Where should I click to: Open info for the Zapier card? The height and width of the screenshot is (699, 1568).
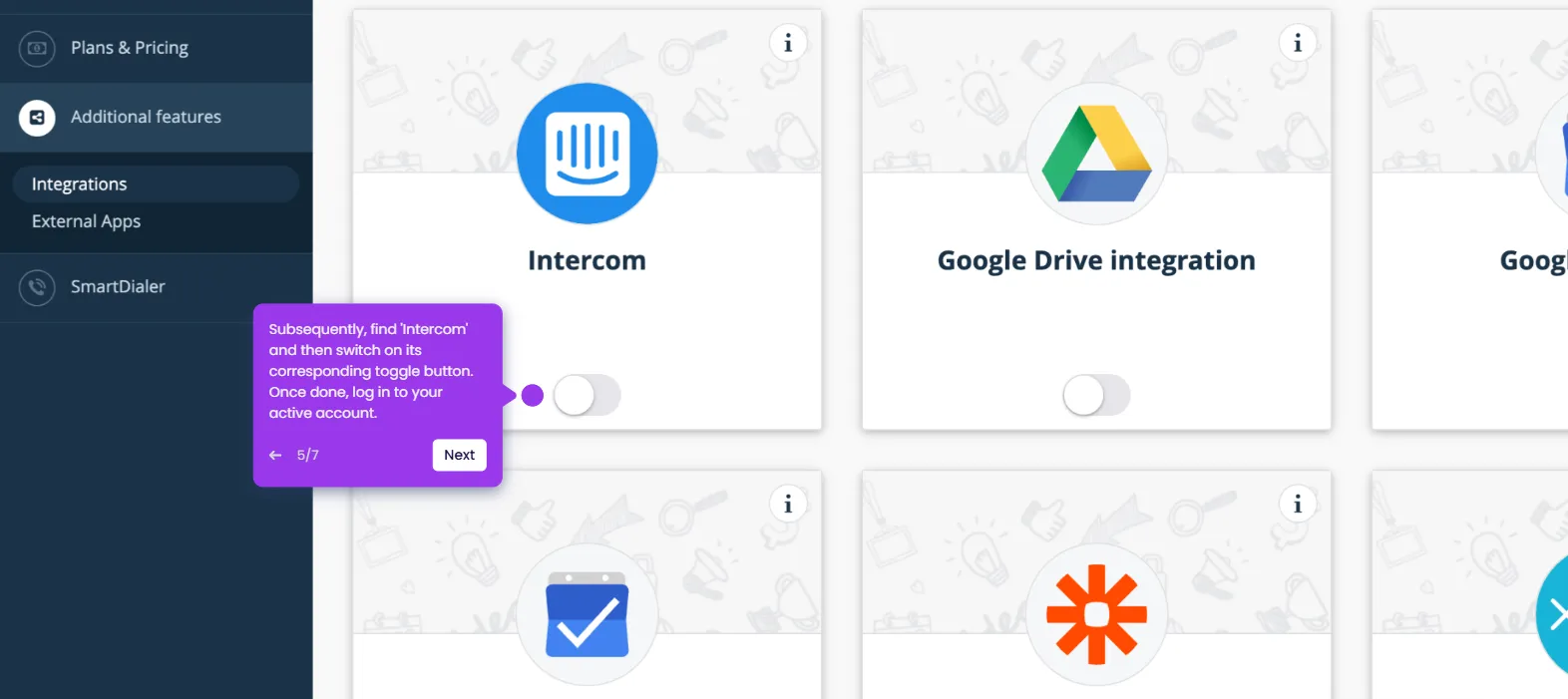(1298, 504)
